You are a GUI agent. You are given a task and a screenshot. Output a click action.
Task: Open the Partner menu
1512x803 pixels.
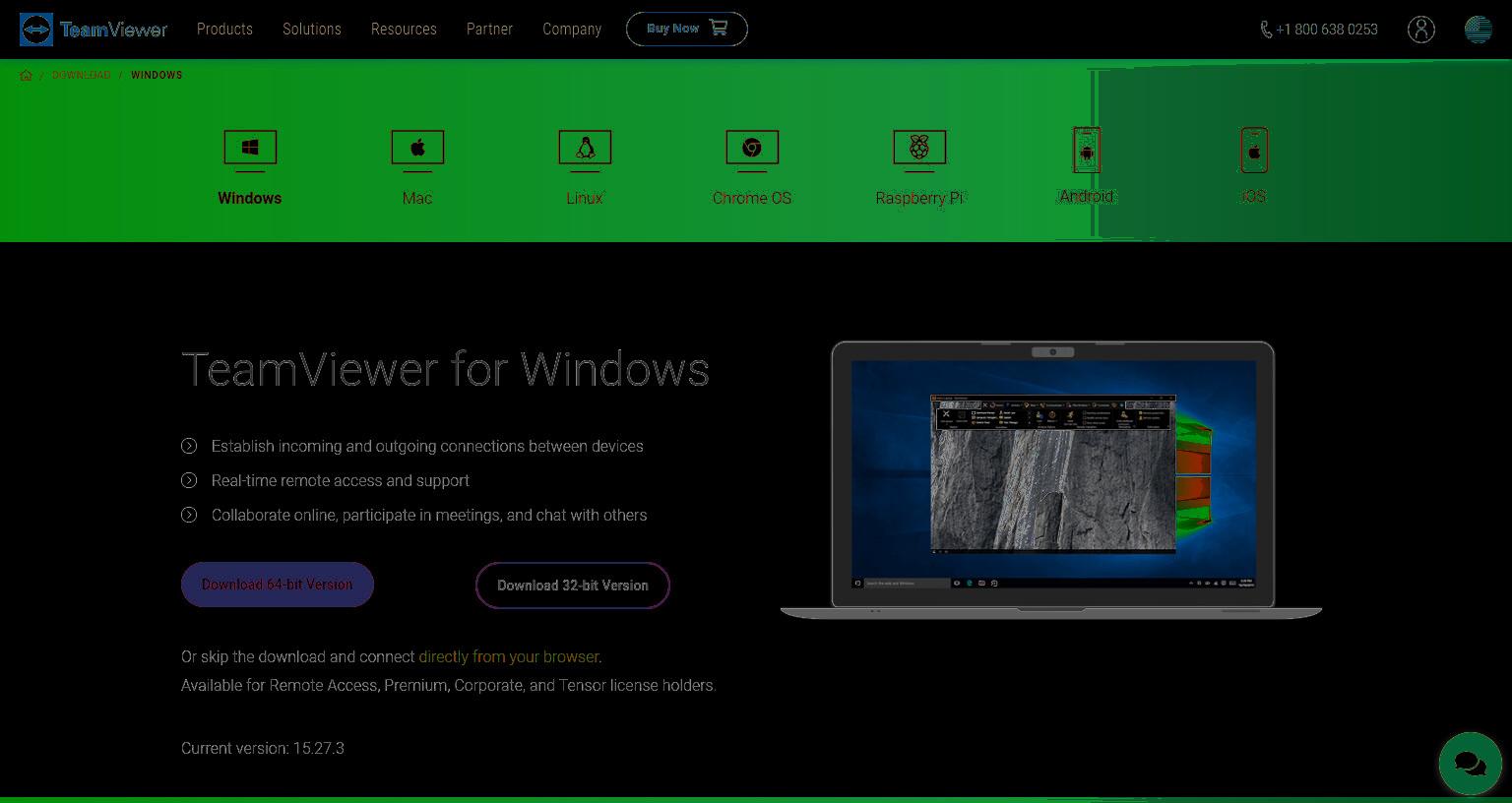(x=489, y=30)
